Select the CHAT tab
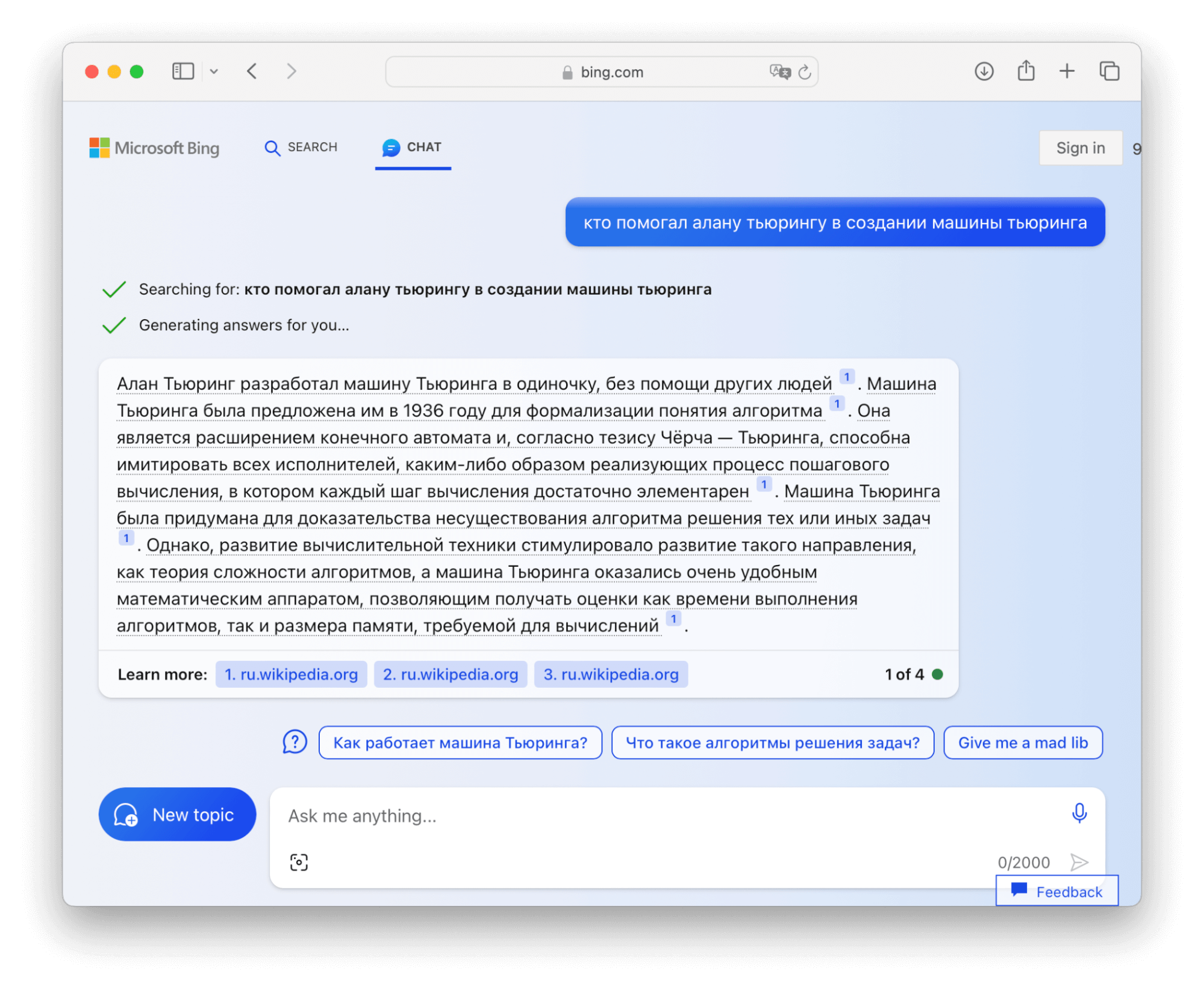The height and width of the screenshot is (989, 1204). tap(413, 148)
